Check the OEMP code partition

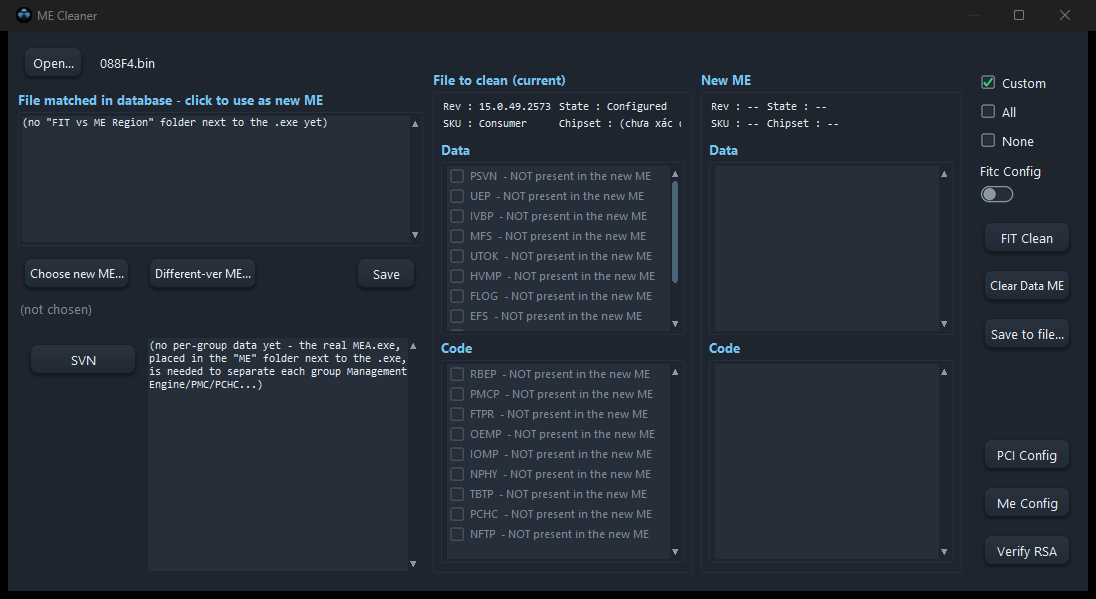tap(457, 434)
